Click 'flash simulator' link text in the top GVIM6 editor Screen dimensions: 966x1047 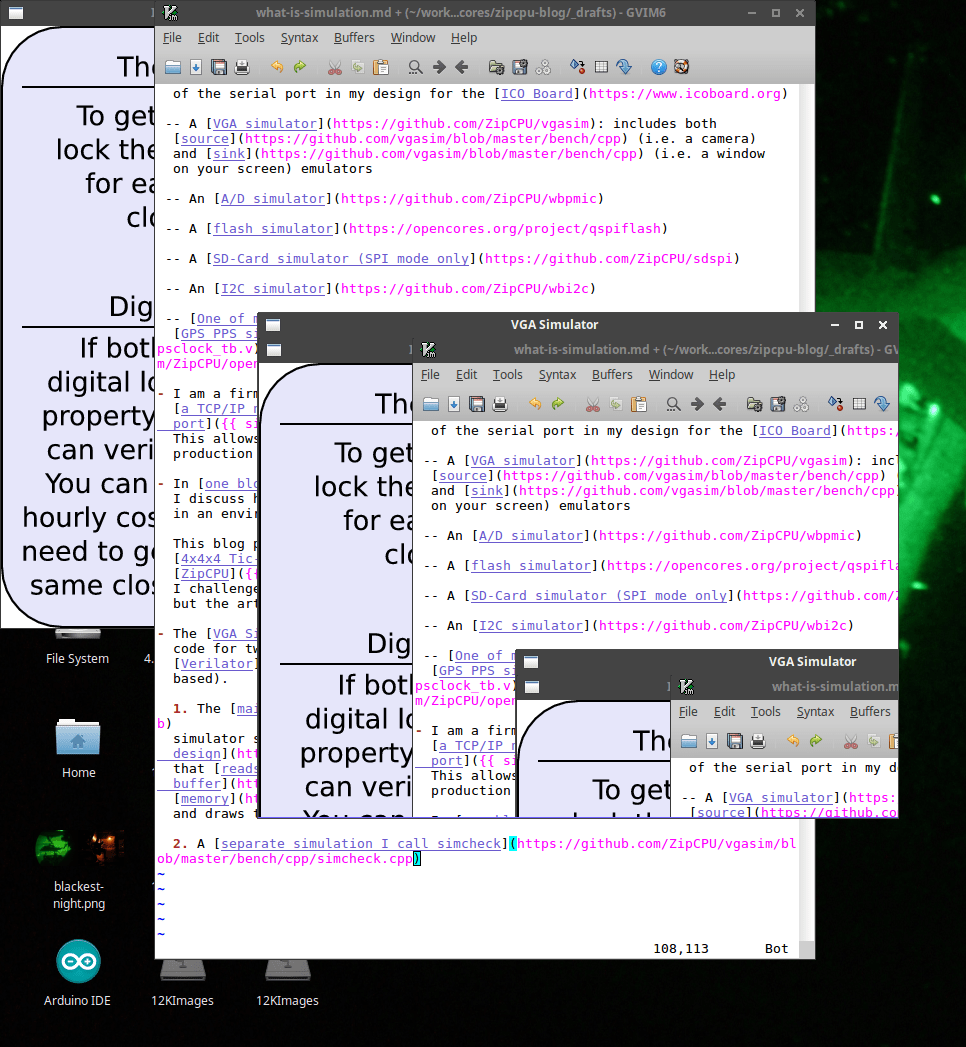pos(272,228)
